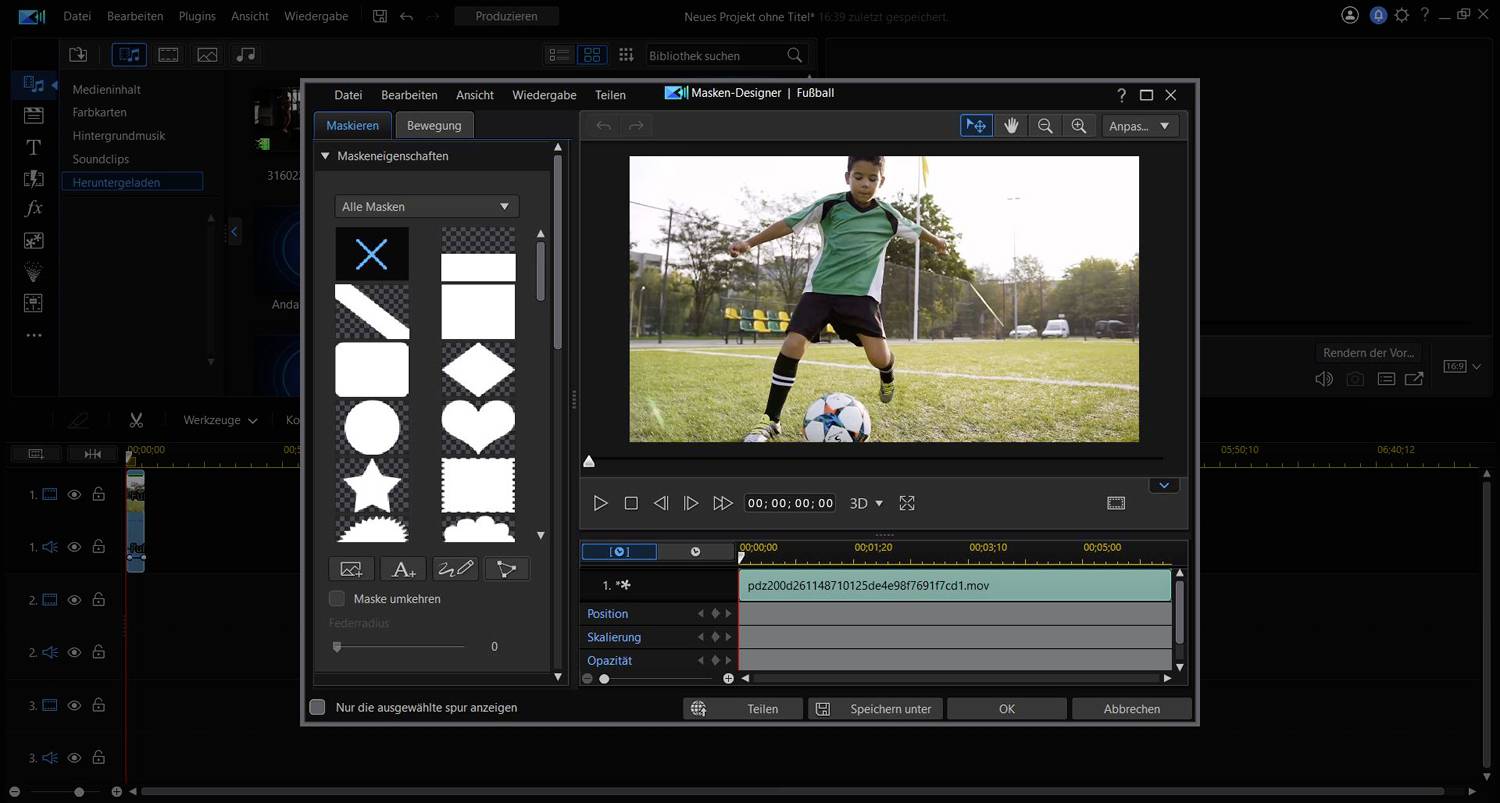The image size is (1500, 803).
Task: Enable Nur die ausgewählte spur anzeigen
Action: [317, 707]
